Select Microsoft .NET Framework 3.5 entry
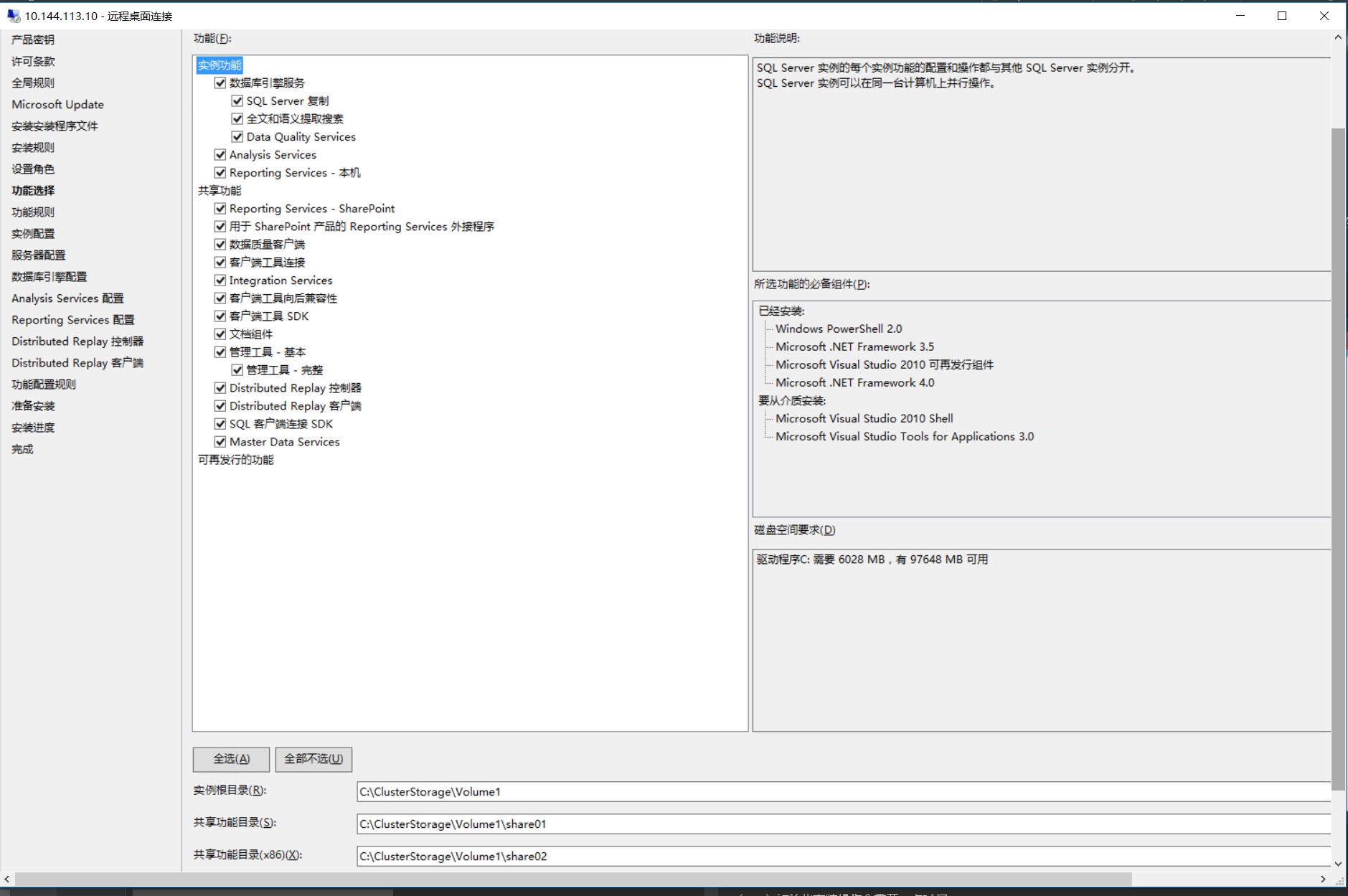This screenshot has width=1348, height=896. coord(854,347)
